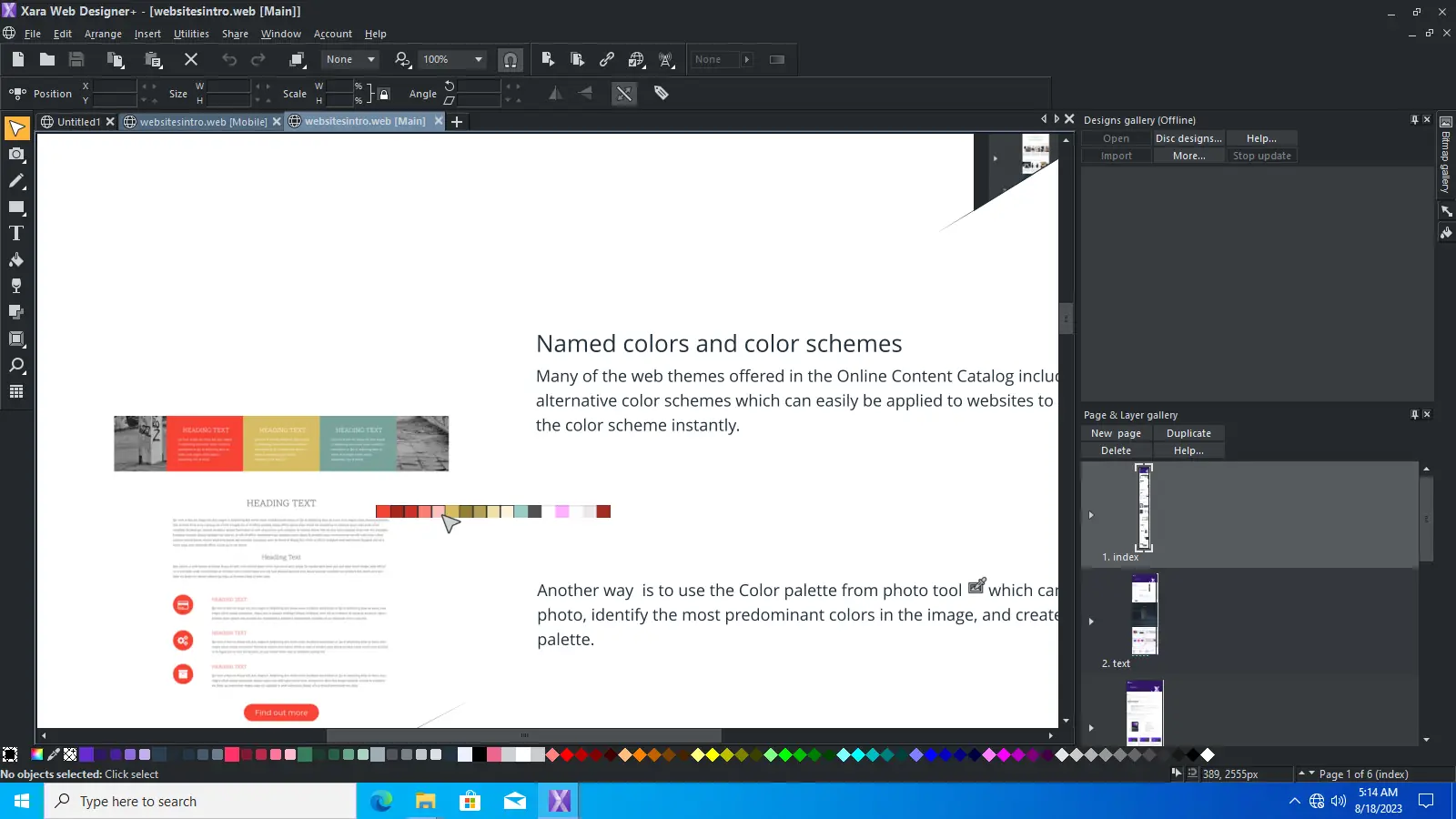Activate the Zoom magnifier tool

pos(16,365)
